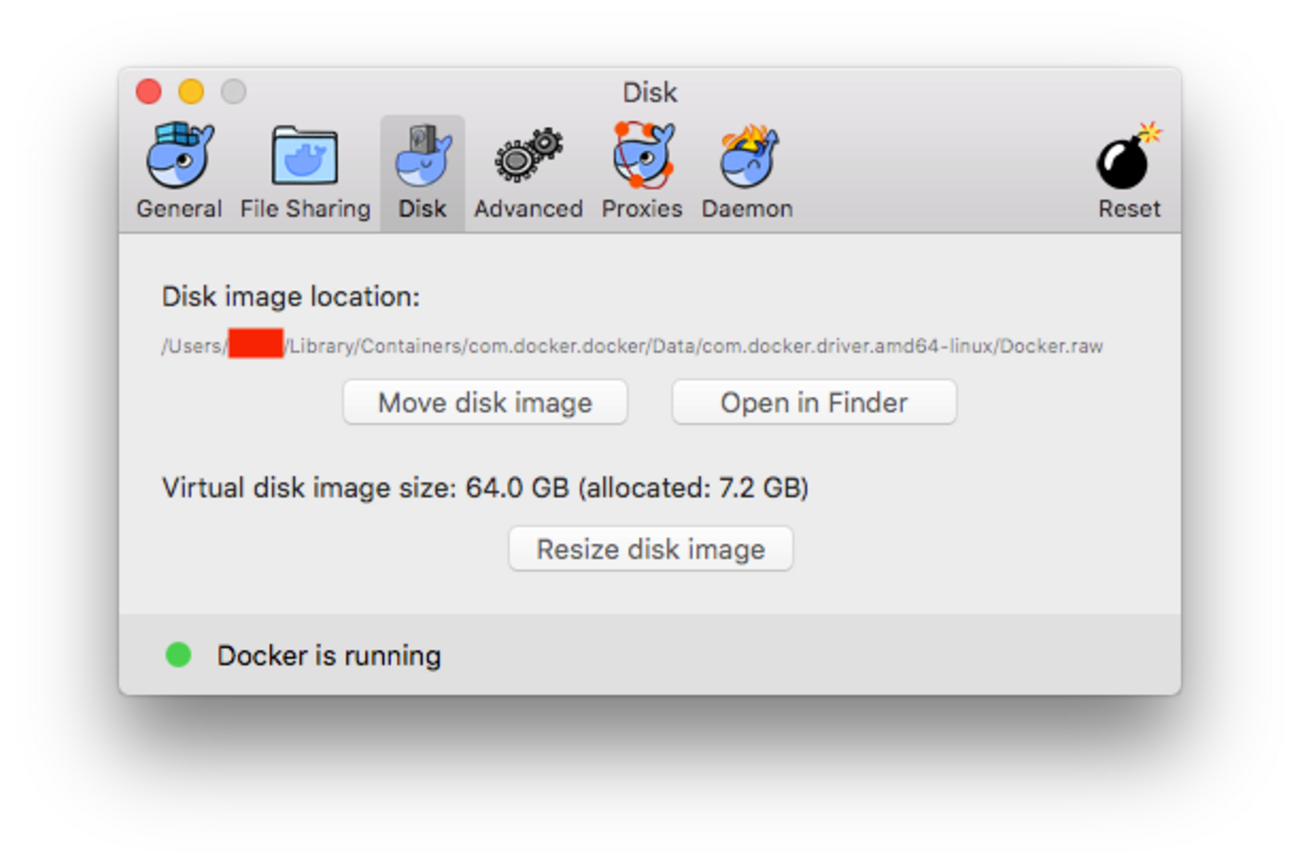Switch to the Proxies whale icon
Viewport: 1300px width, 865px height.
point(643,156)
